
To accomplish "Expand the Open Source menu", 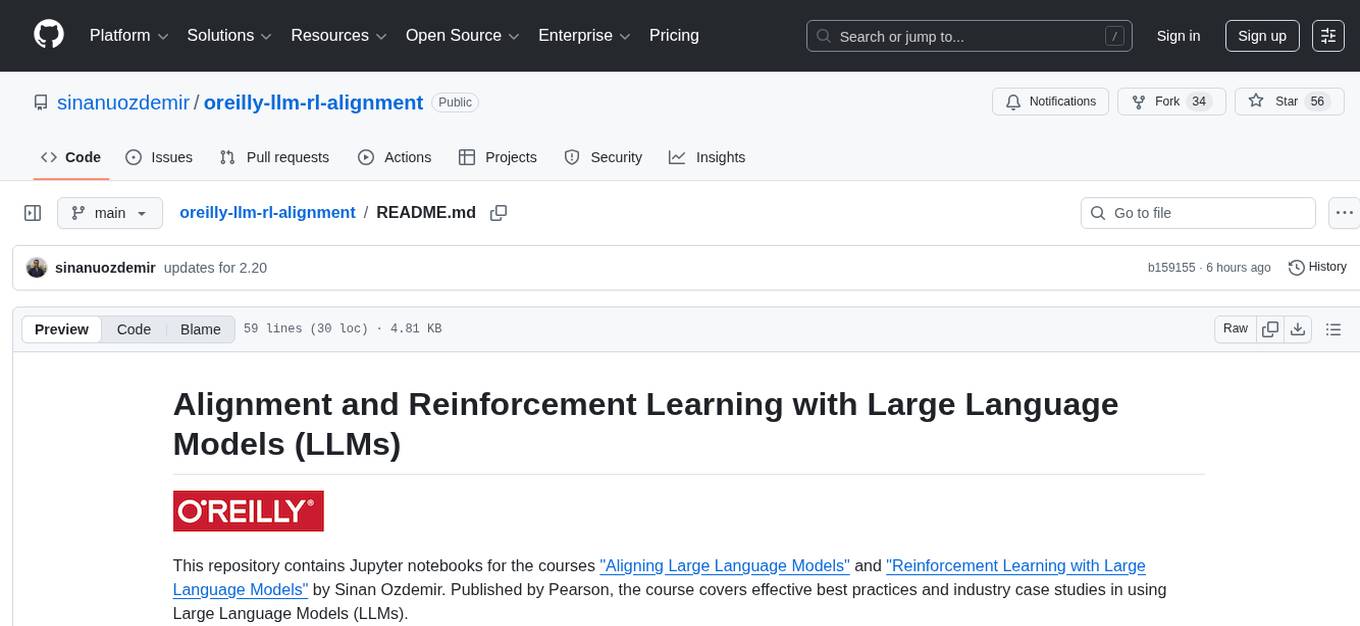I will (461, 35).
